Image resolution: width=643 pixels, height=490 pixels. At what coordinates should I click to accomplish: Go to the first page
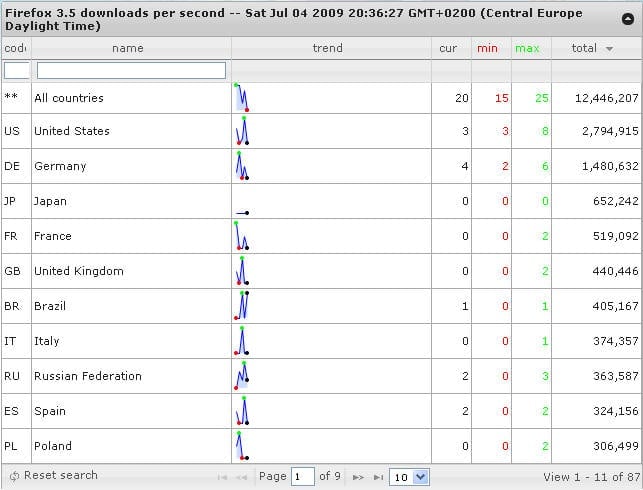coord(222,477)
